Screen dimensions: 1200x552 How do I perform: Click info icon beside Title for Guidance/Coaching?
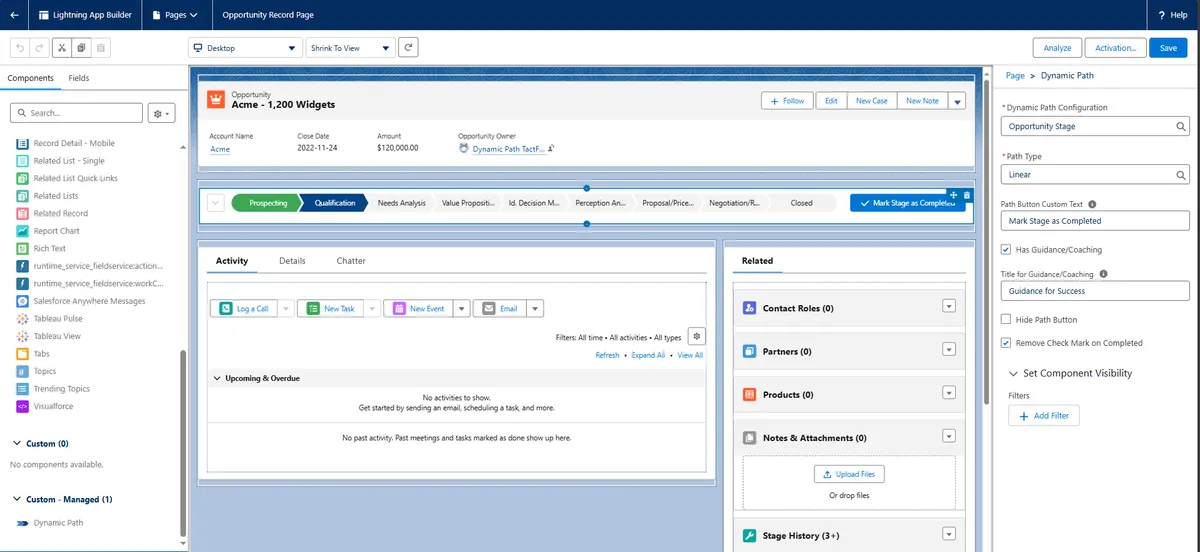tap(1103, 273)
